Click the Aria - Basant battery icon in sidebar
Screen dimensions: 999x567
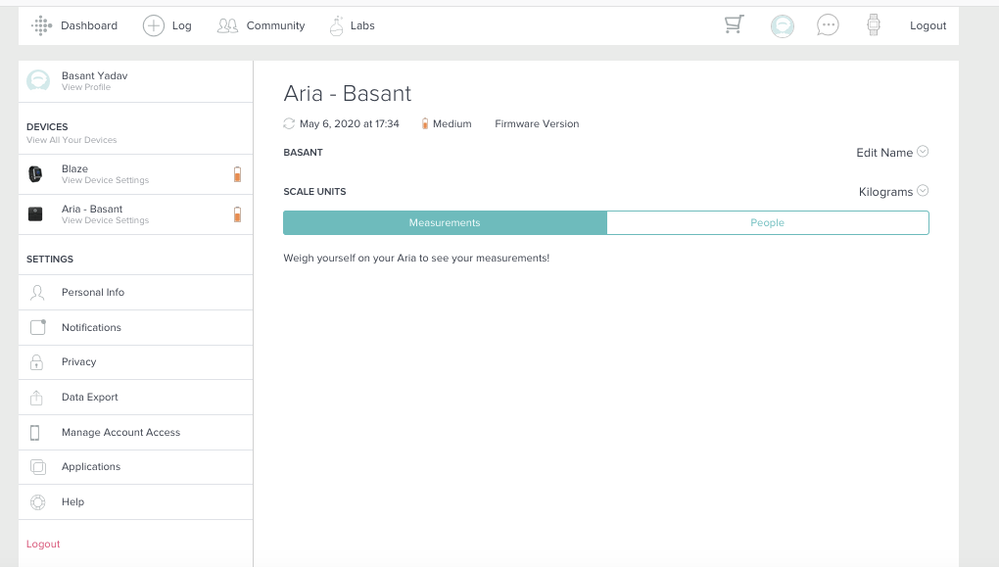(237, 214)
